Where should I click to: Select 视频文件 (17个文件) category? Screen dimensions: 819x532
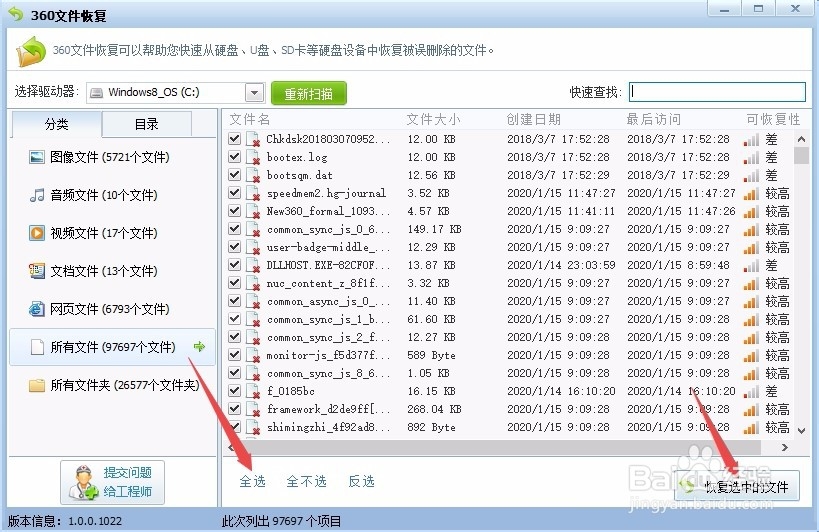click(112, 233)
